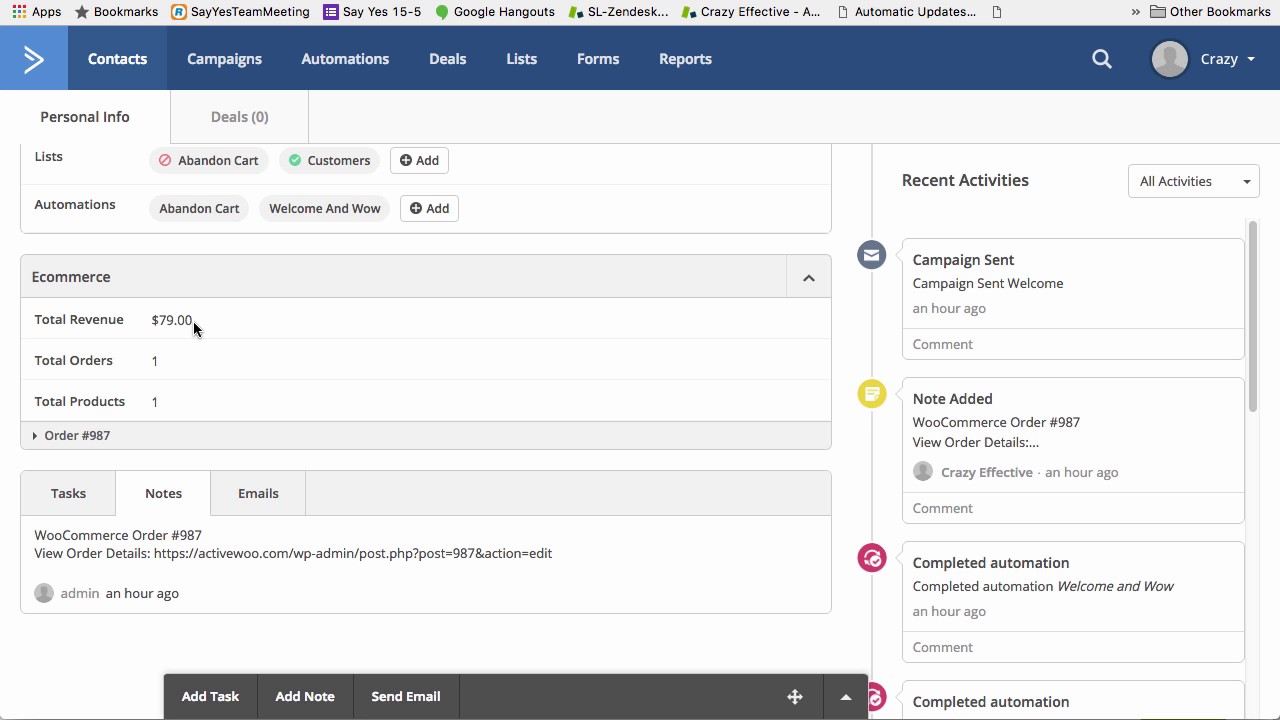Go to Forms menu
Screen dimensions: 1280x720
point(598,59)
